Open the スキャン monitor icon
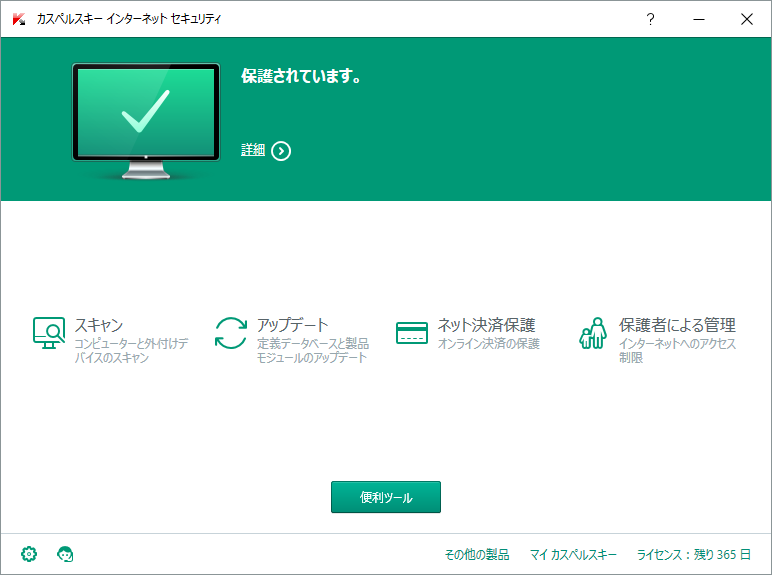The width and height of the screenshot is (772, 575). (x=49, y=333)
